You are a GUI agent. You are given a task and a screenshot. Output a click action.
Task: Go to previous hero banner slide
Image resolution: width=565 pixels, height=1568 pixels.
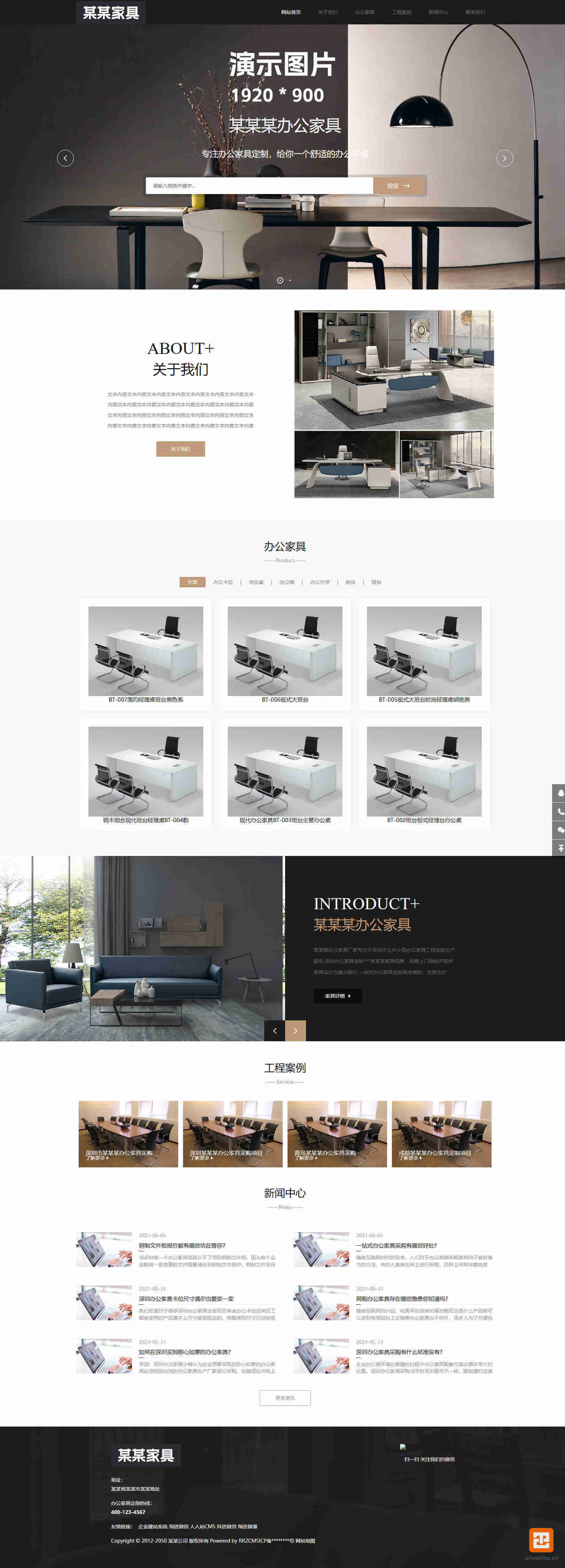pos(65,158)
